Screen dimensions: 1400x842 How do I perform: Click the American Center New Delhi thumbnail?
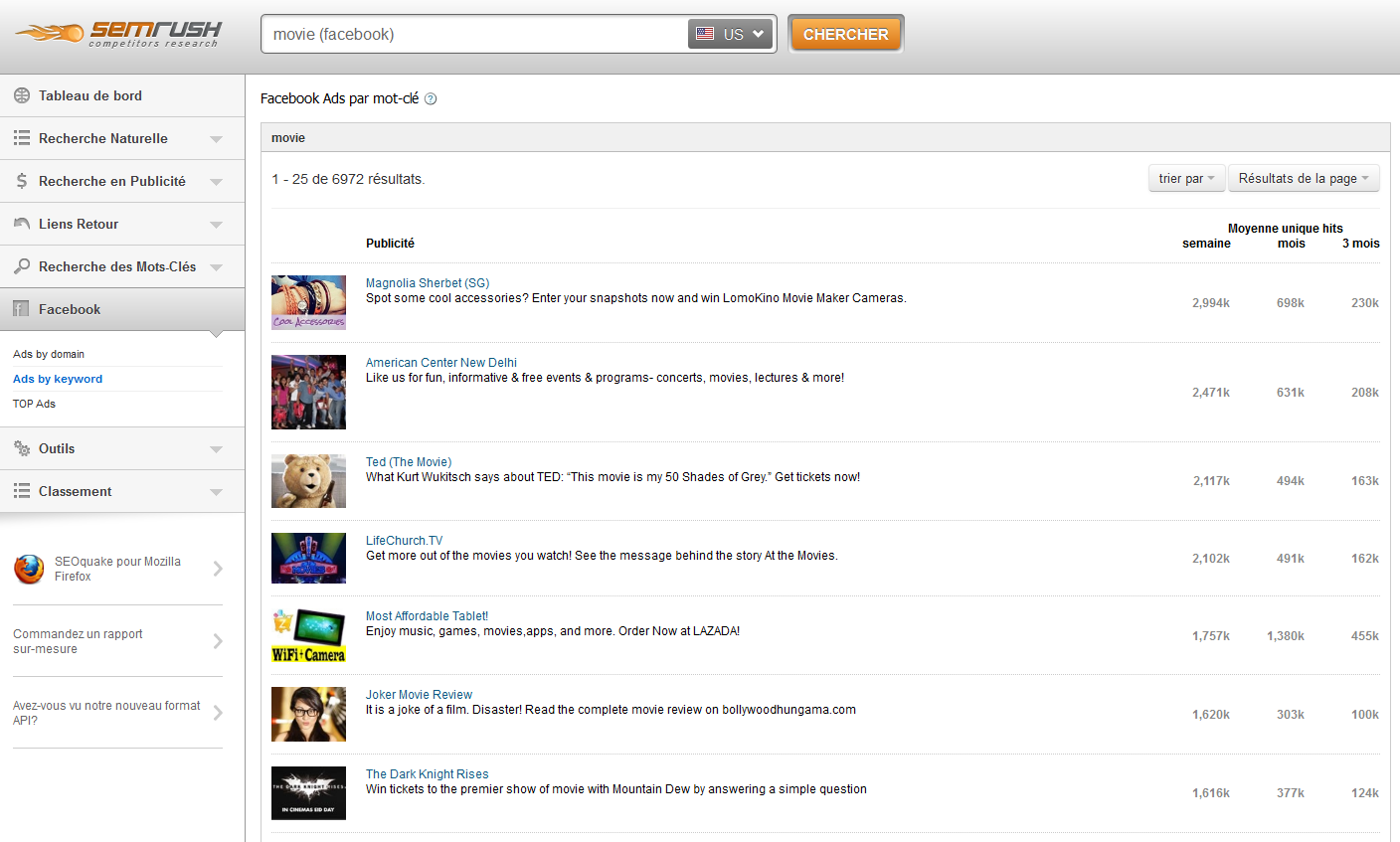click(x=308, y=392)
